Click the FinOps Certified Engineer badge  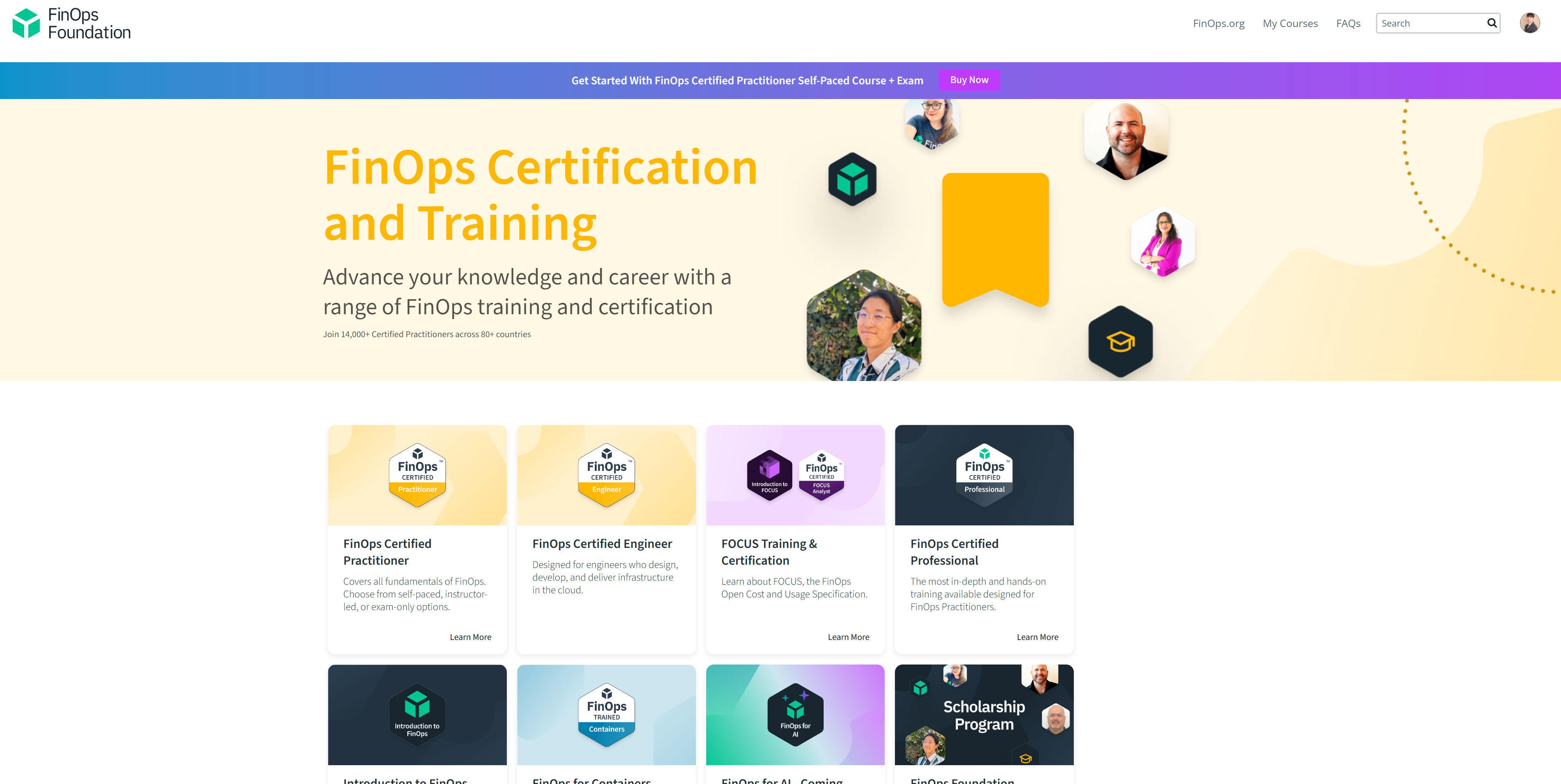pyautogui.click(x=606, y=474)
